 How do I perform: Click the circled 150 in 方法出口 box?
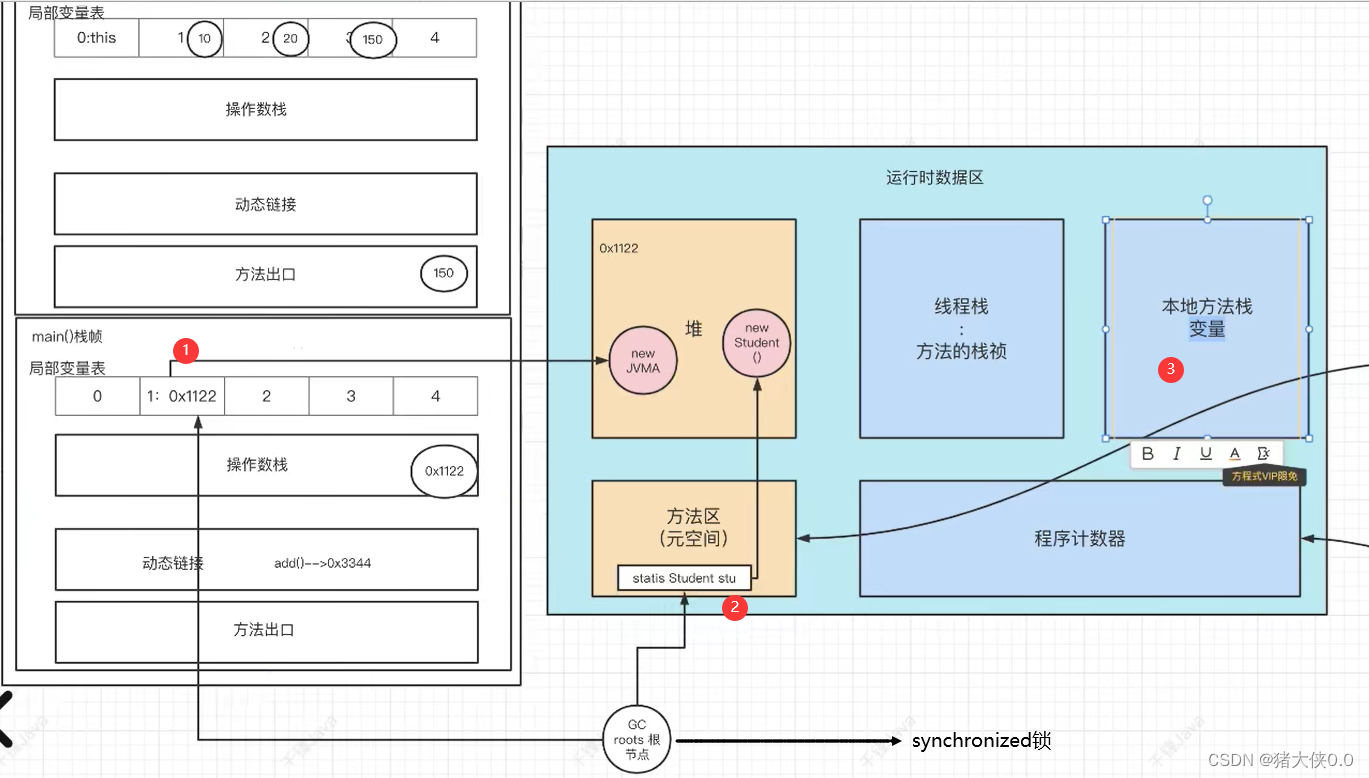tap(444, 273)
